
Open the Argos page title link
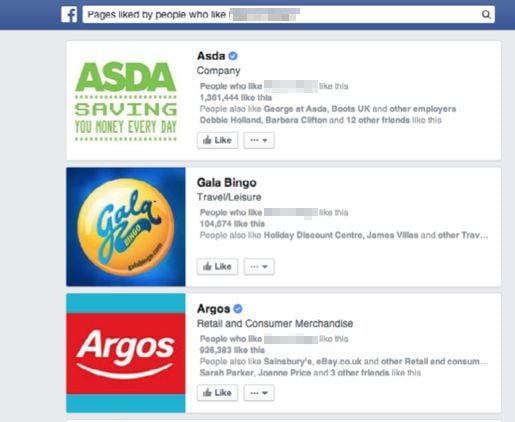tap(213, 309)
